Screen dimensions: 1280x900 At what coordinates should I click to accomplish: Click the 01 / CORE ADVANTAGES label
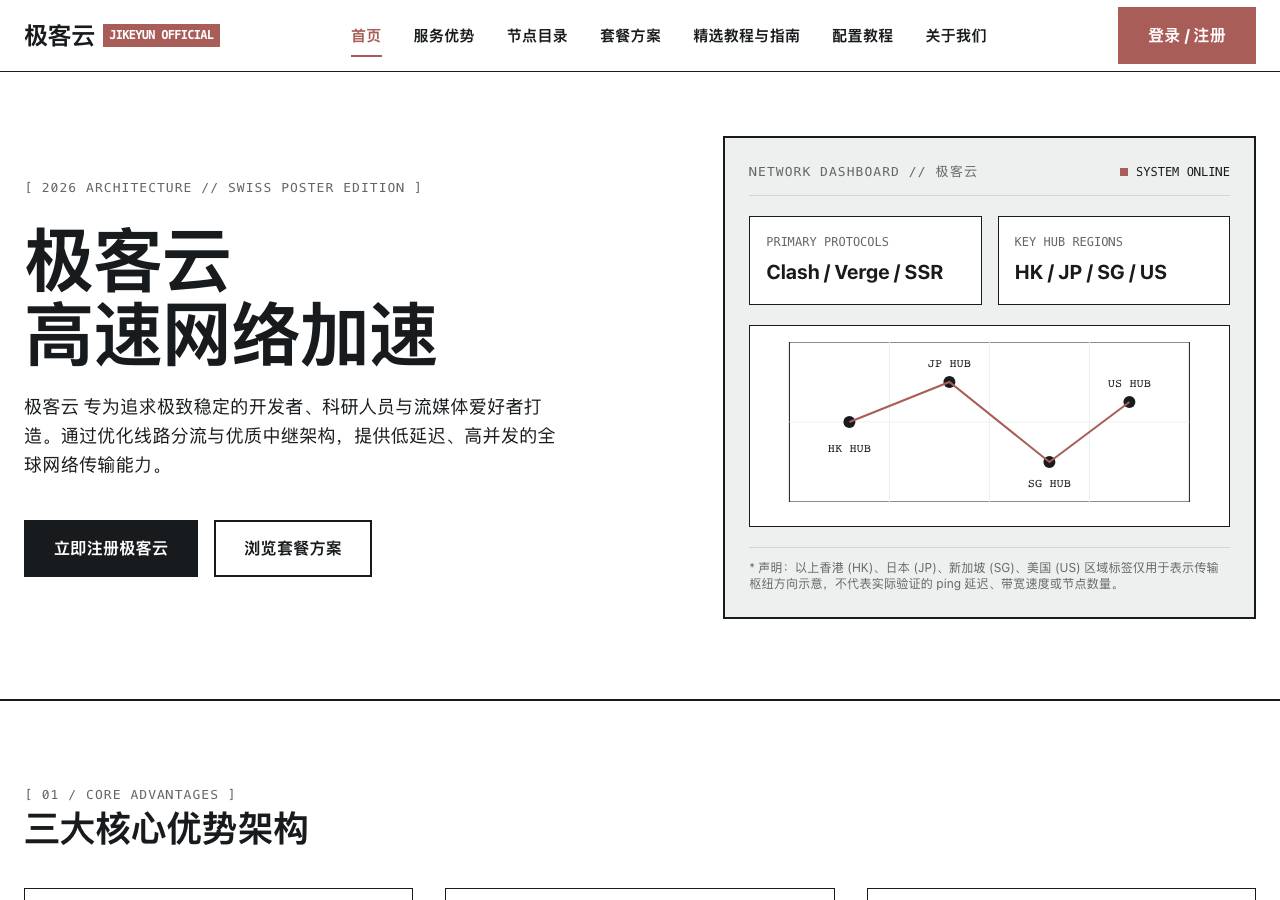point(130,795)
